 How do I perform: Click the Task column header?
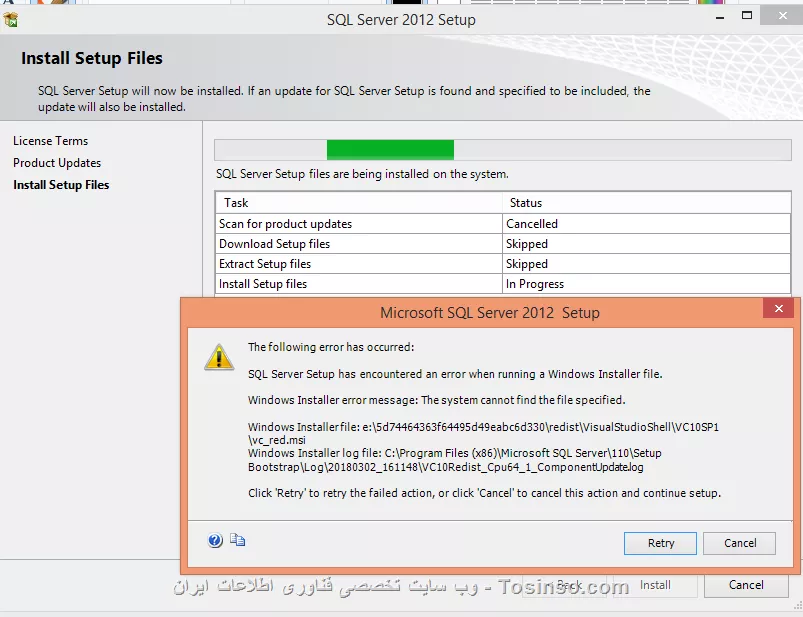pyautogui.click(x=359, y=203)
